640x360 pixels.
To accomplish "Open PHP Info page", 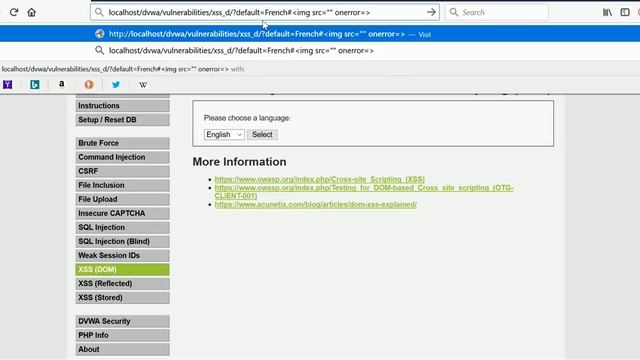I will click(122, 336).
